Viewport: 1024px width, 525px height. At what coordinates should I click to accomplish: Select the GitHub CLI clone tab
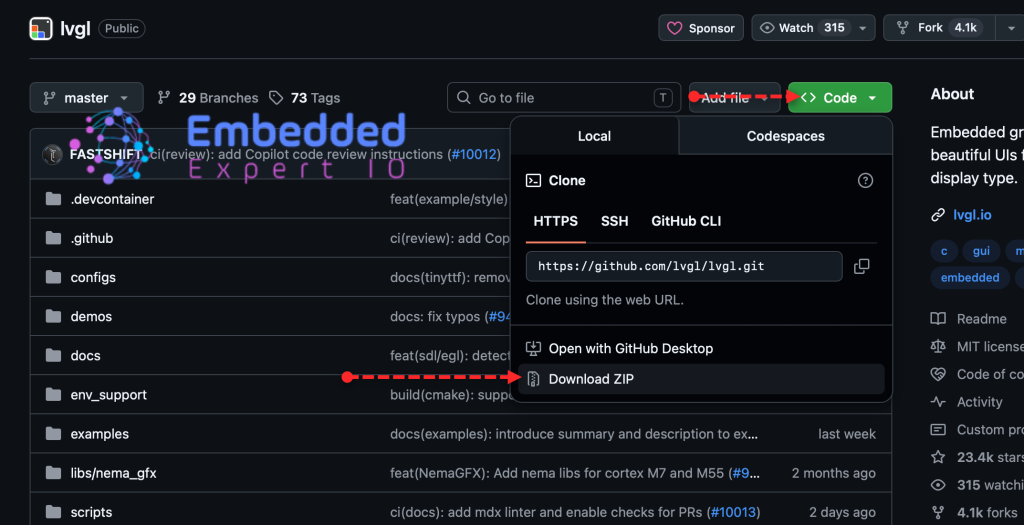click(686, 221)
